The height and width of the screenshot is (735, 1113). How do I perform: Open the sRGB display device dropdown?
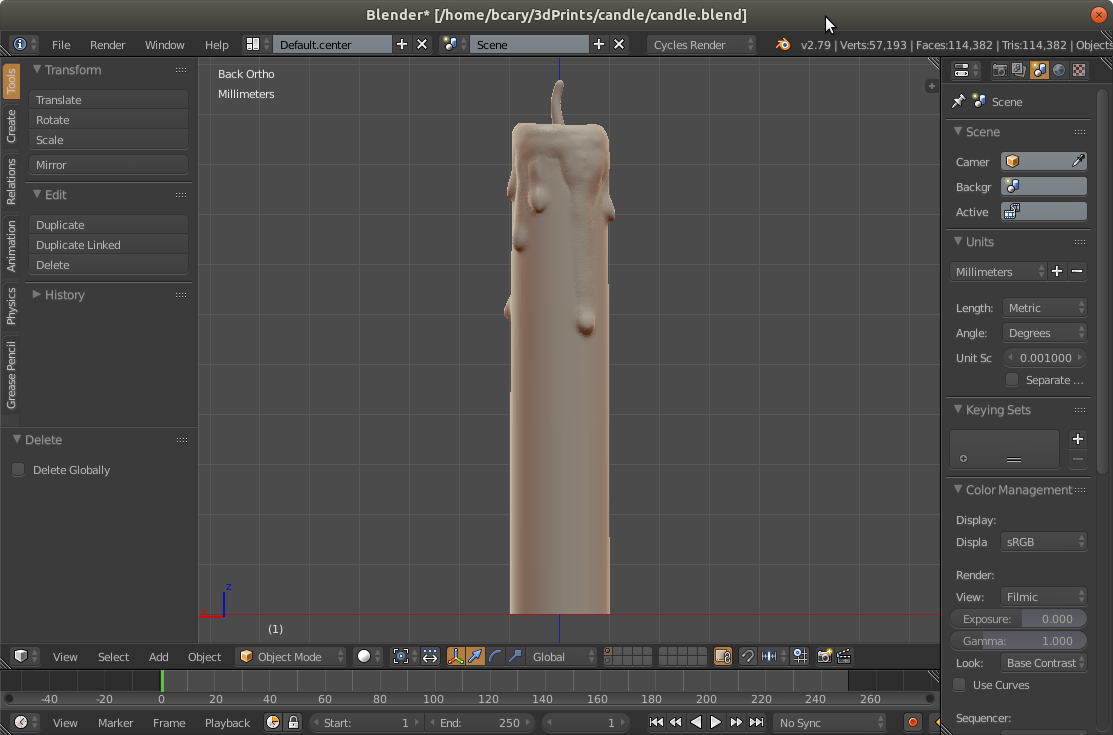click(x=1043, y=541)
